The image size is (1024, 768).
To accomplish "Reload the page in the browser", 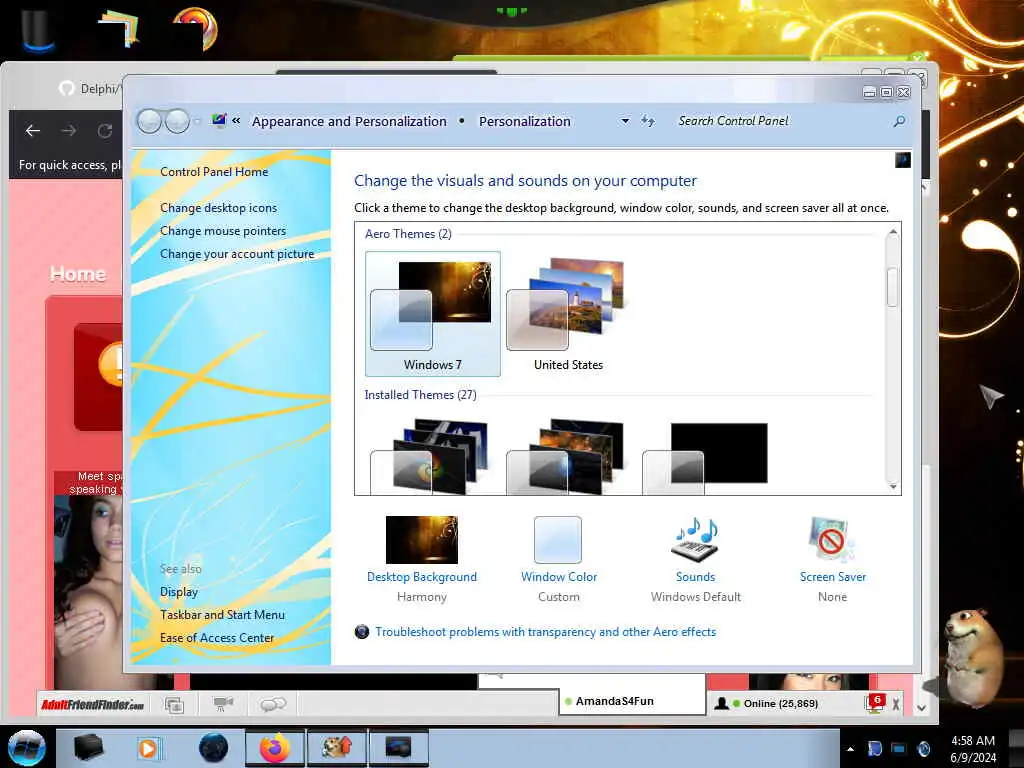I will (x=105, y=131).
